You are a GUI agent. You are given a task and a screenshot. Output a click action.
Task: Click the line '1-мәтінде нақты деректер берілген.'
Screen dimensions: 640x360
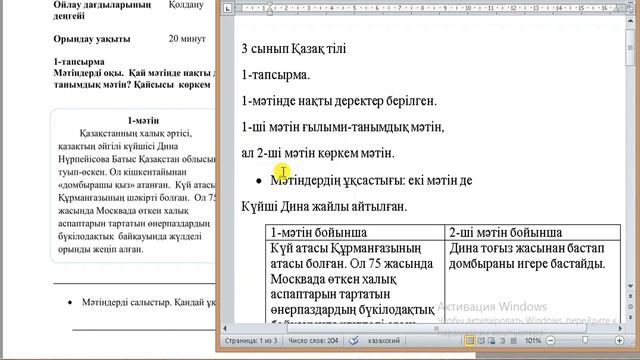(x=339, y=101)
